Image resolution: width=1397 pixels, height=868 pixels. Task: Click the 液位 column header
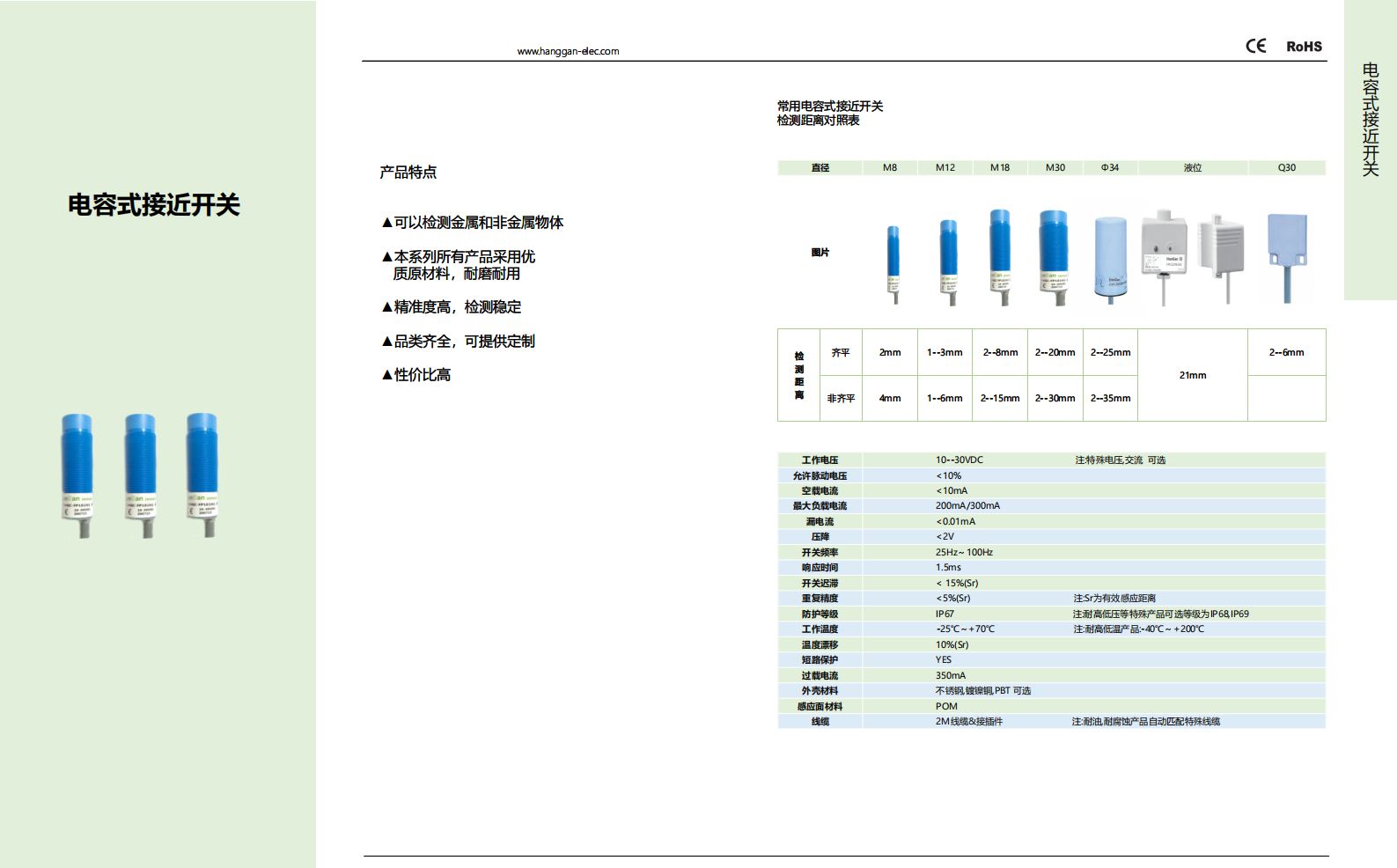pos(1193,167)
